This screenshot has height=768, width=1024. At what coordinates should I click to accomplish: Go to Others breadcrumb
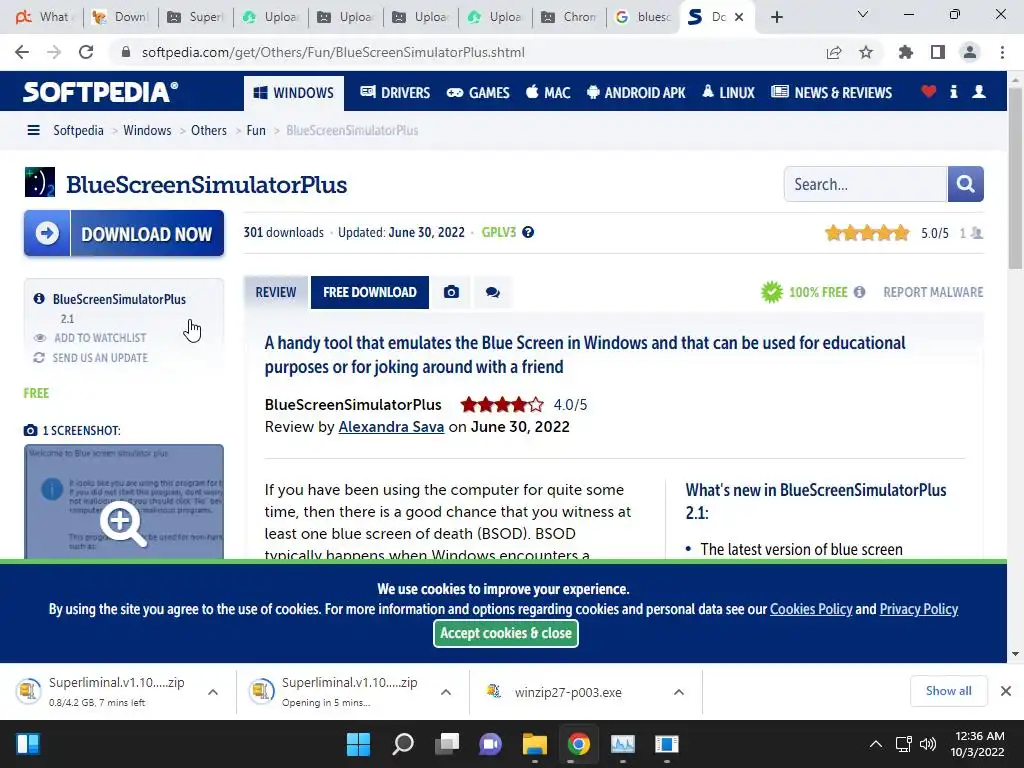pyautogui.click(x=208, y=131)
